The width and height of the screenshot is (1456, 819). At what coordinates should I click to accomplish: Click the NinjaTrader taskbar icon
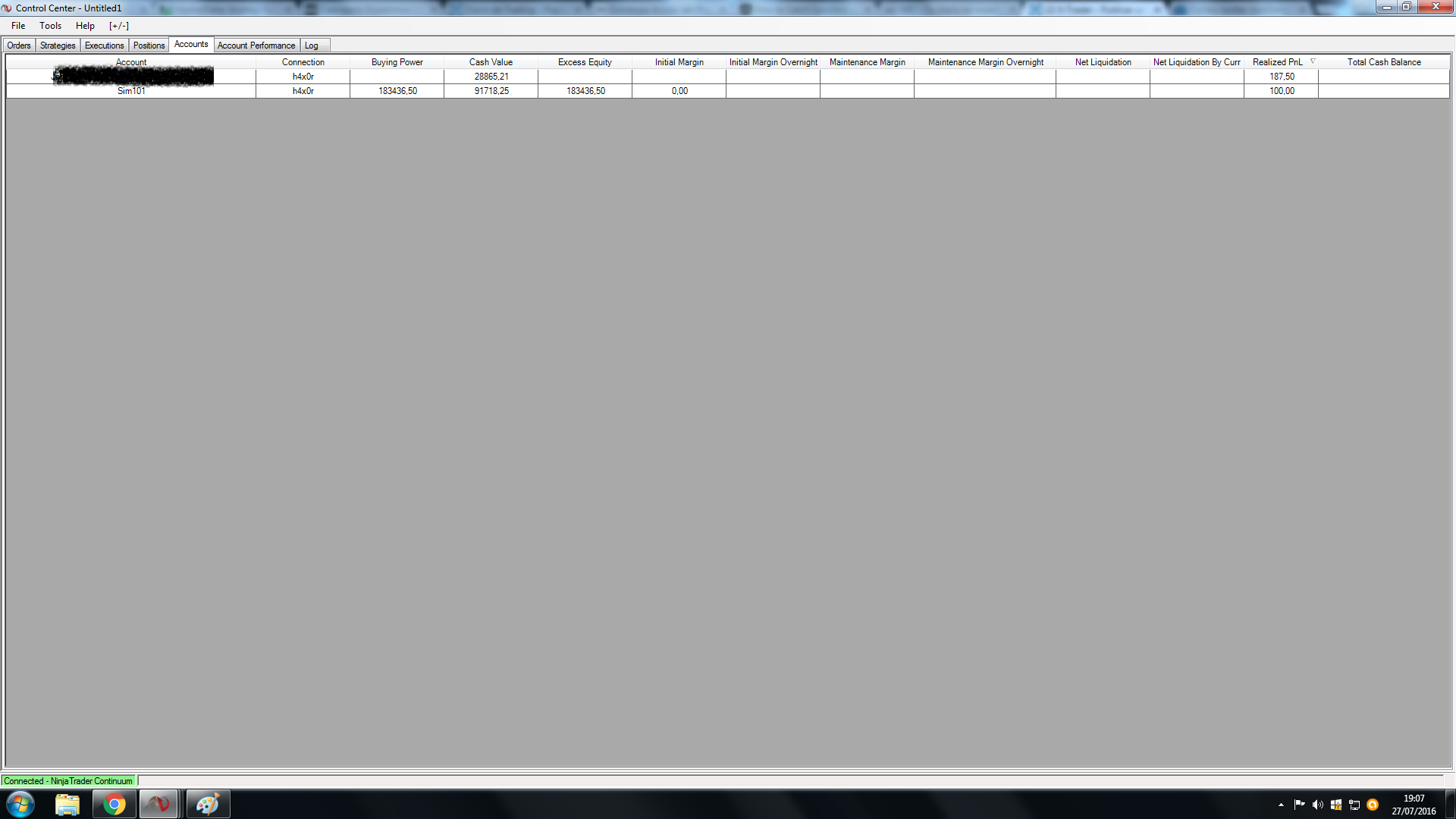pos(158,804)
